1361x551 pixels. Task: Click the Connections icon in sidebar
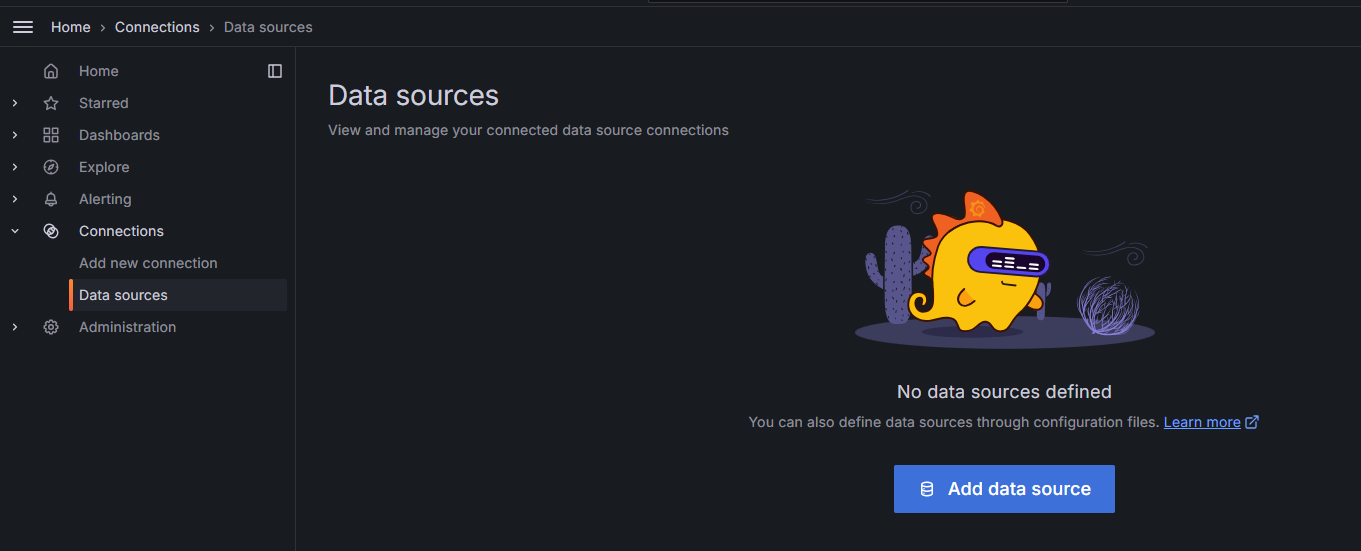pyautogui.click(x=51, y=231)
